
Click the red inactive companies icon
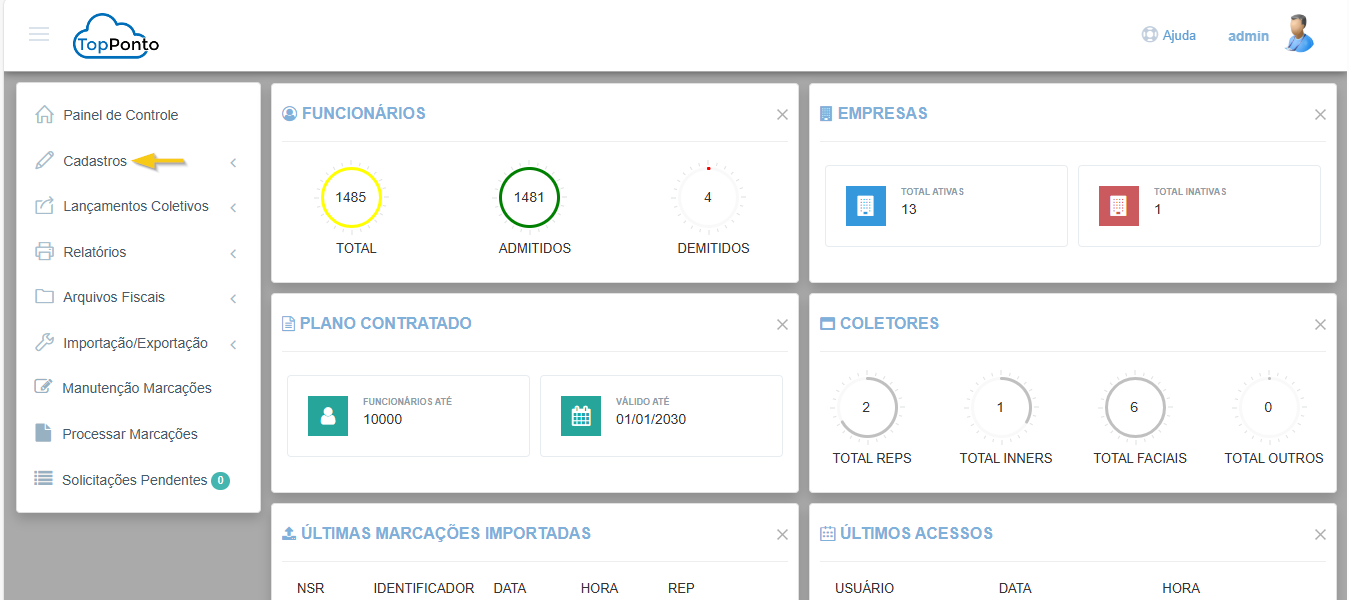(1118, 206)
